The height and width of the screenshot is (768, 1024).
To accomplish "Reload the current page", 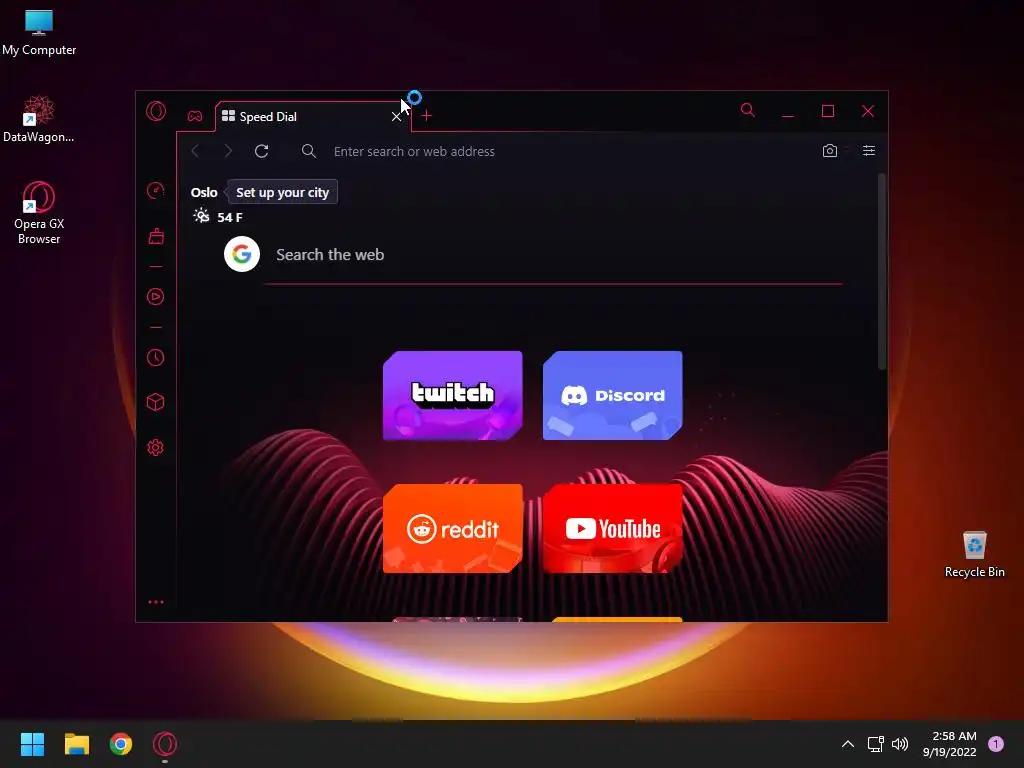I will (x=262, y=152).
